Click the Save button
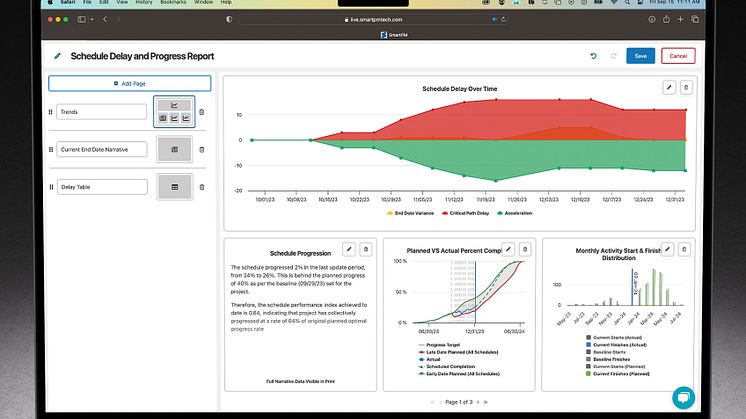746x419 pixels. pyautogui.click(x=640, y=57)
